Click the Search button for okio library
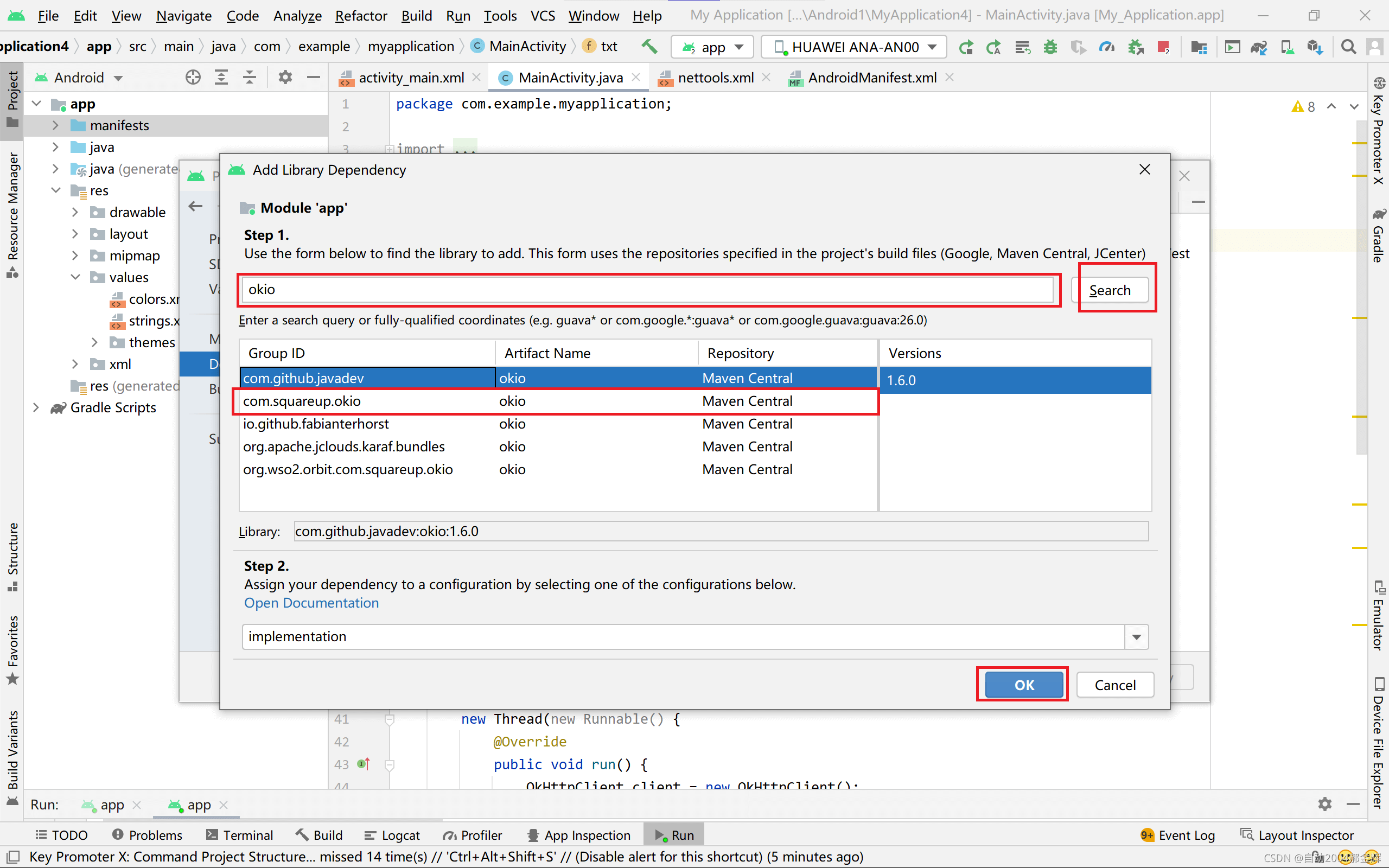1389x868 pixels. pos(1110,290)
